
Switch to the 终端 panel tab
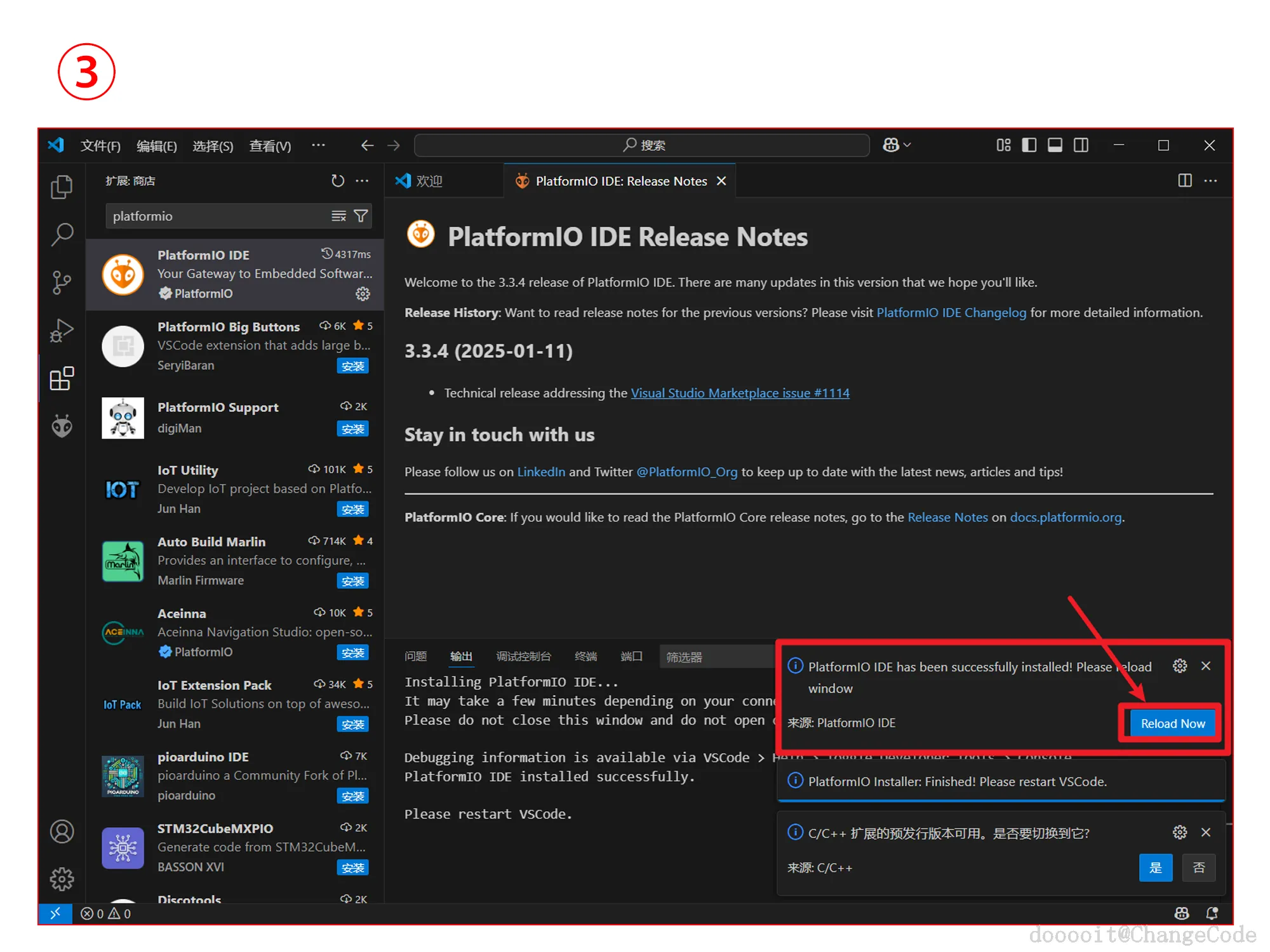(x=585, y=656)
